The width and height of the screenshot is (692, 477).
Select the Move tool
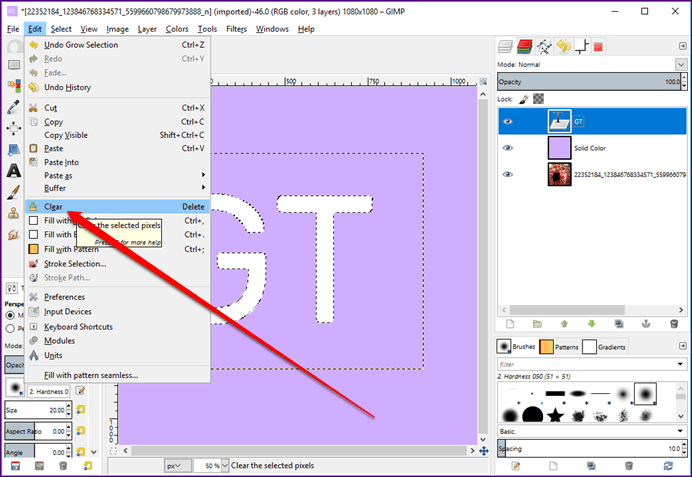(14, 128)
